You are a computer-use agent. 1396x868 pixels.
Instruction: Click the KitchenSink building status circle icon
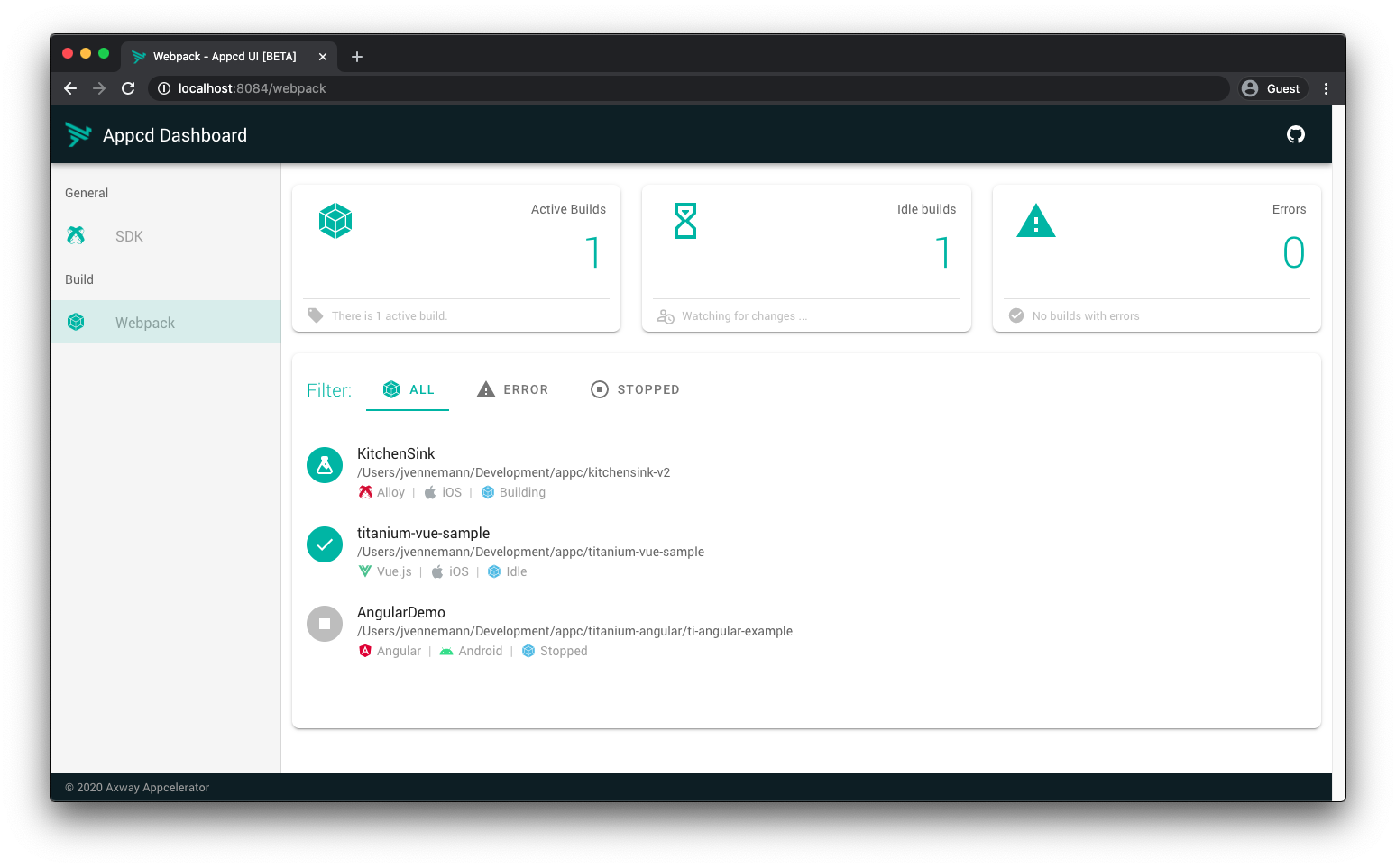325,465
